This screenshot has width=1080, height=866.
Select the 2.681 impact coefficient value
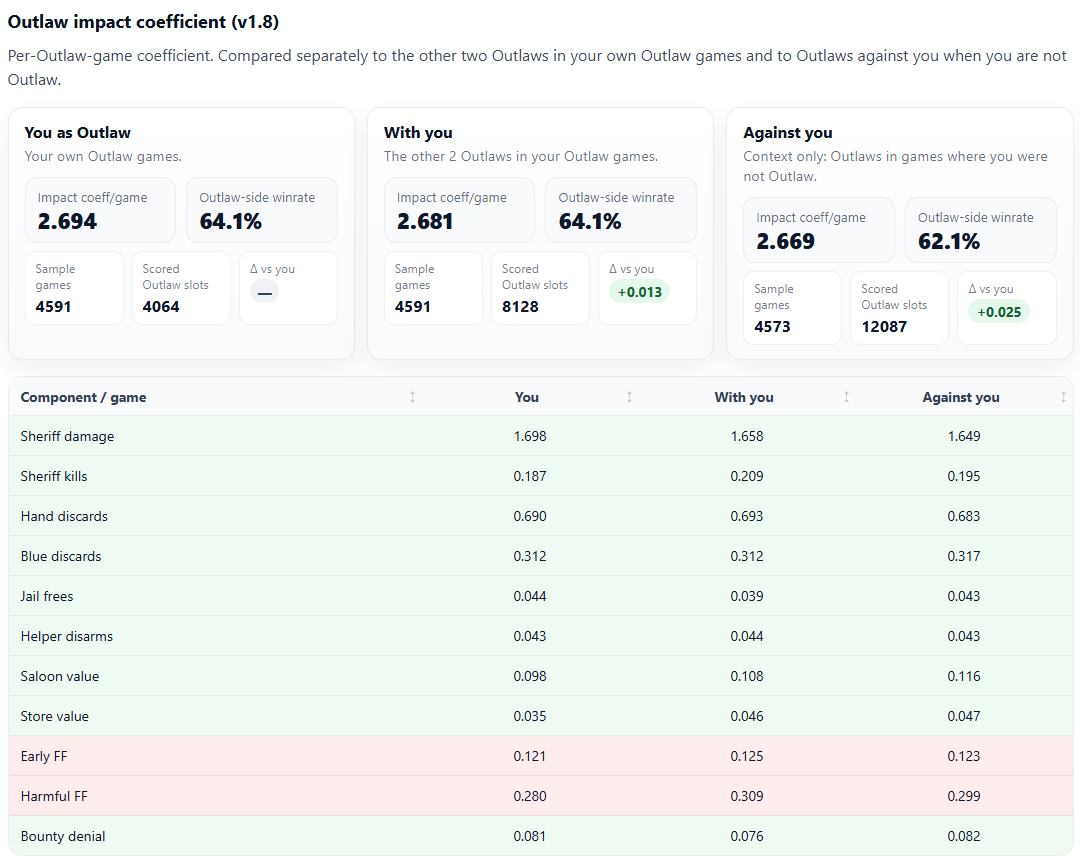click(425, 222)
